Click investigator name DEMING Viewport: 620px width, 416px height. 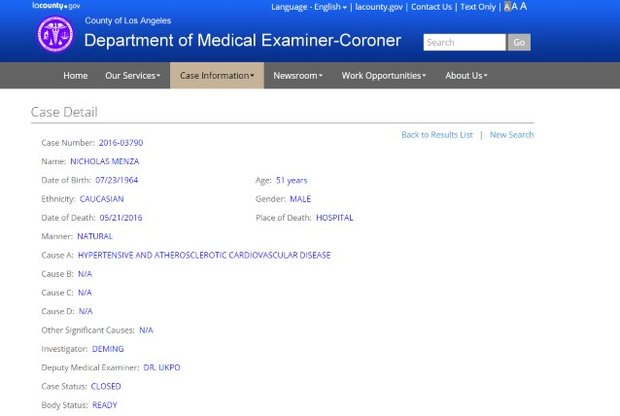108,349
